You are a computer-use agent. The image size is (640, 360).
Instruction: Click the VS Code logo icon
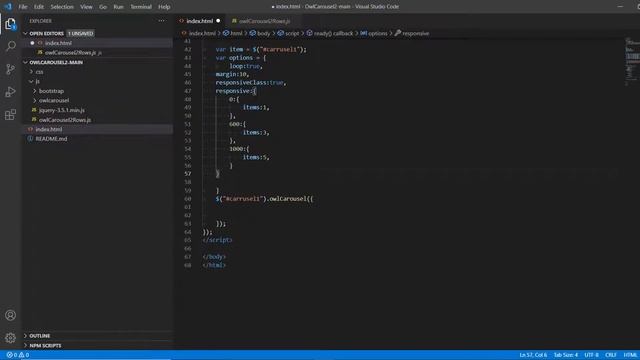point(8,7)
